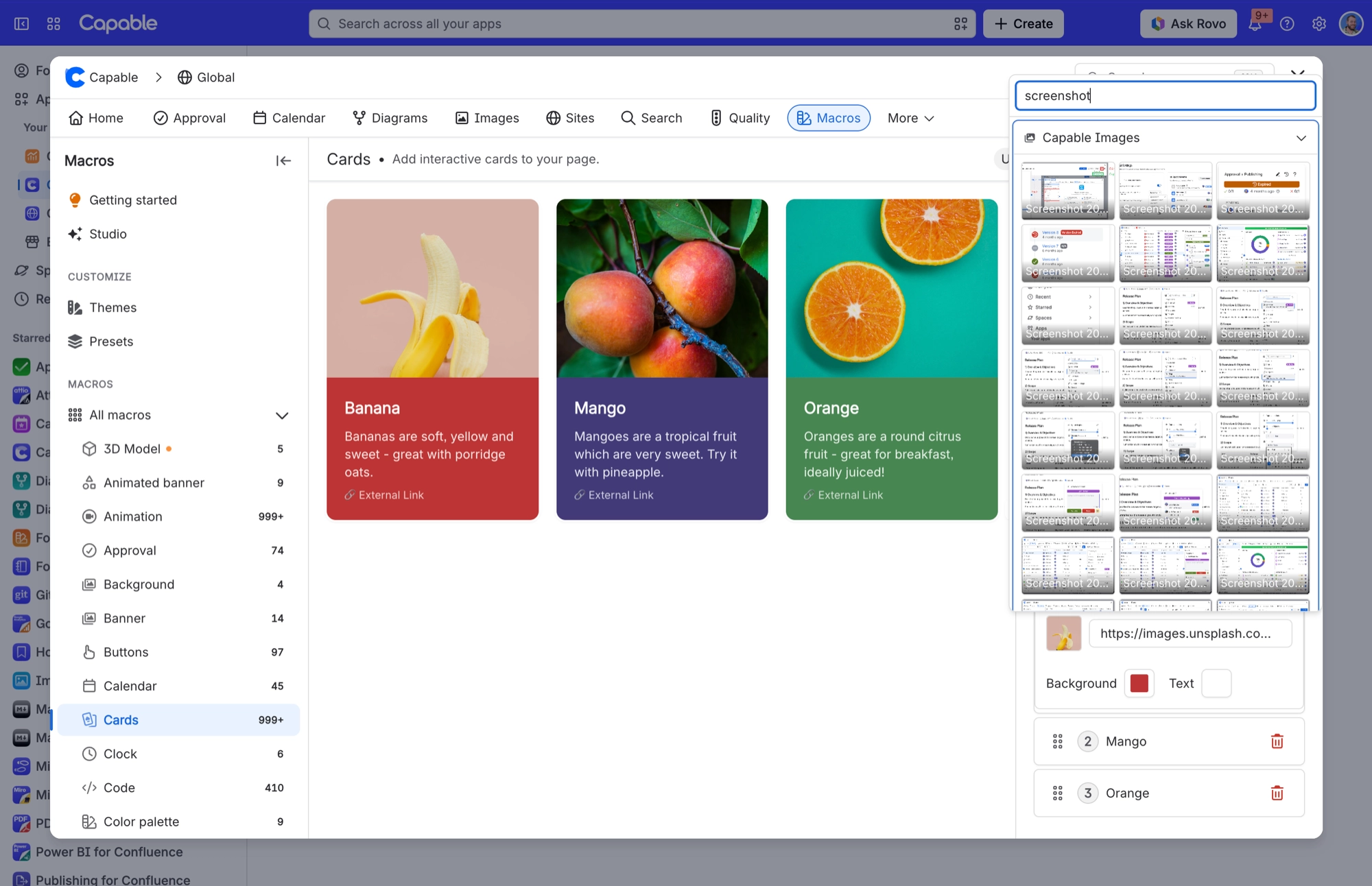1372x886 pixels.
Task: Click the Create button
Action: [1024, 24]
